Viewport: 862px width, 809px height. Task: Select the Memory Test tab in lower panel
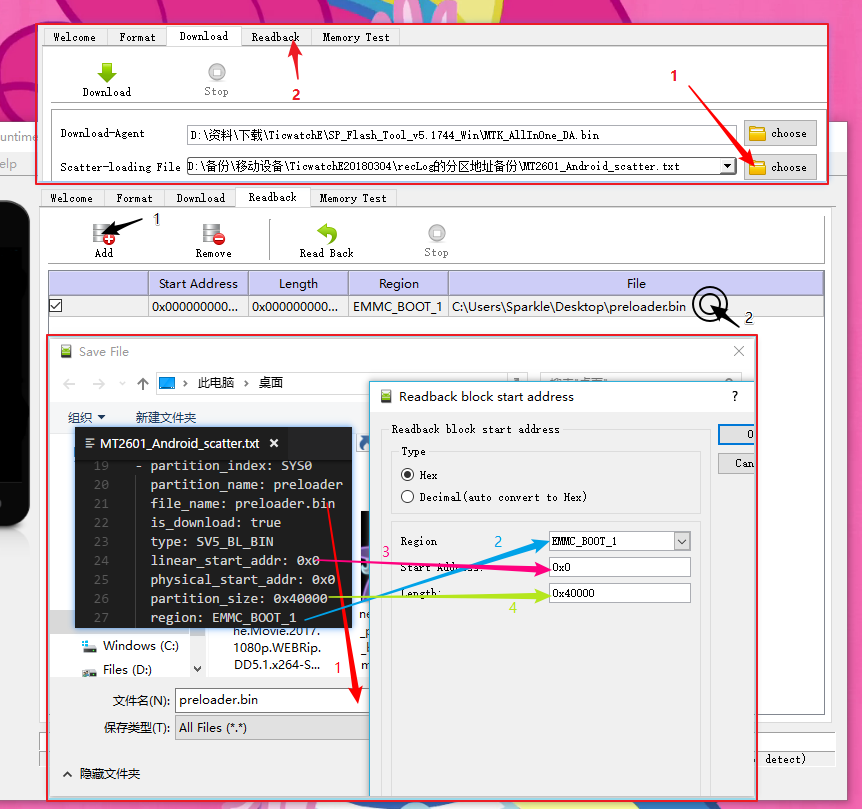pyautogui.click(x=353, y=198)
